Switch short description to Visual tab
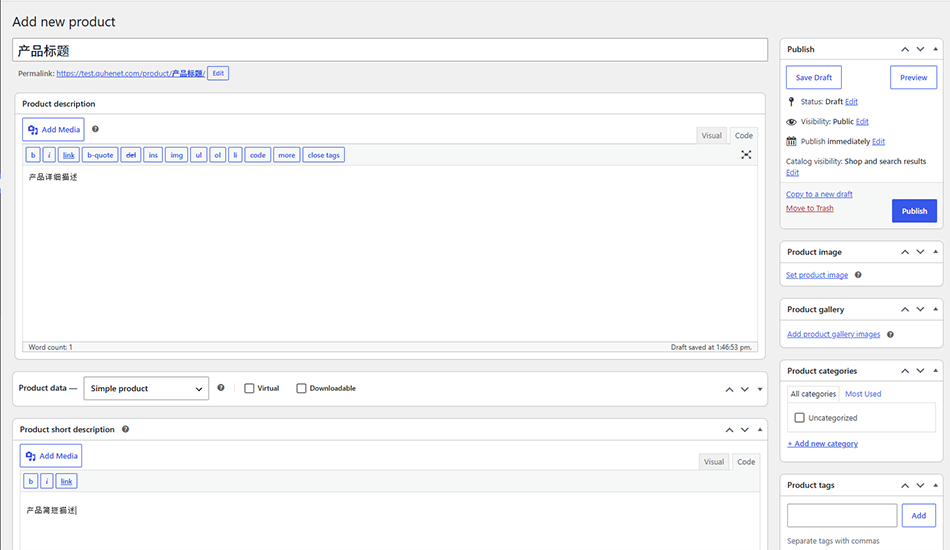This screenshot has width=950, height=550. click(x=714, y=462)
